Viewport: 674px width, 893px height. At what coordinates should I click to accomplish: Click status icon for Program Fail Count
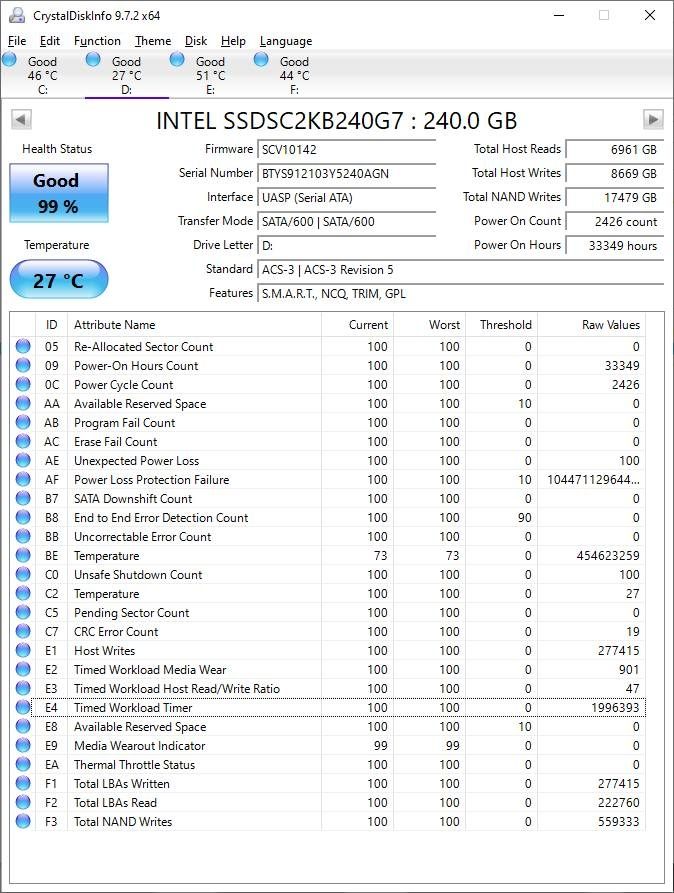pos(23,422)
